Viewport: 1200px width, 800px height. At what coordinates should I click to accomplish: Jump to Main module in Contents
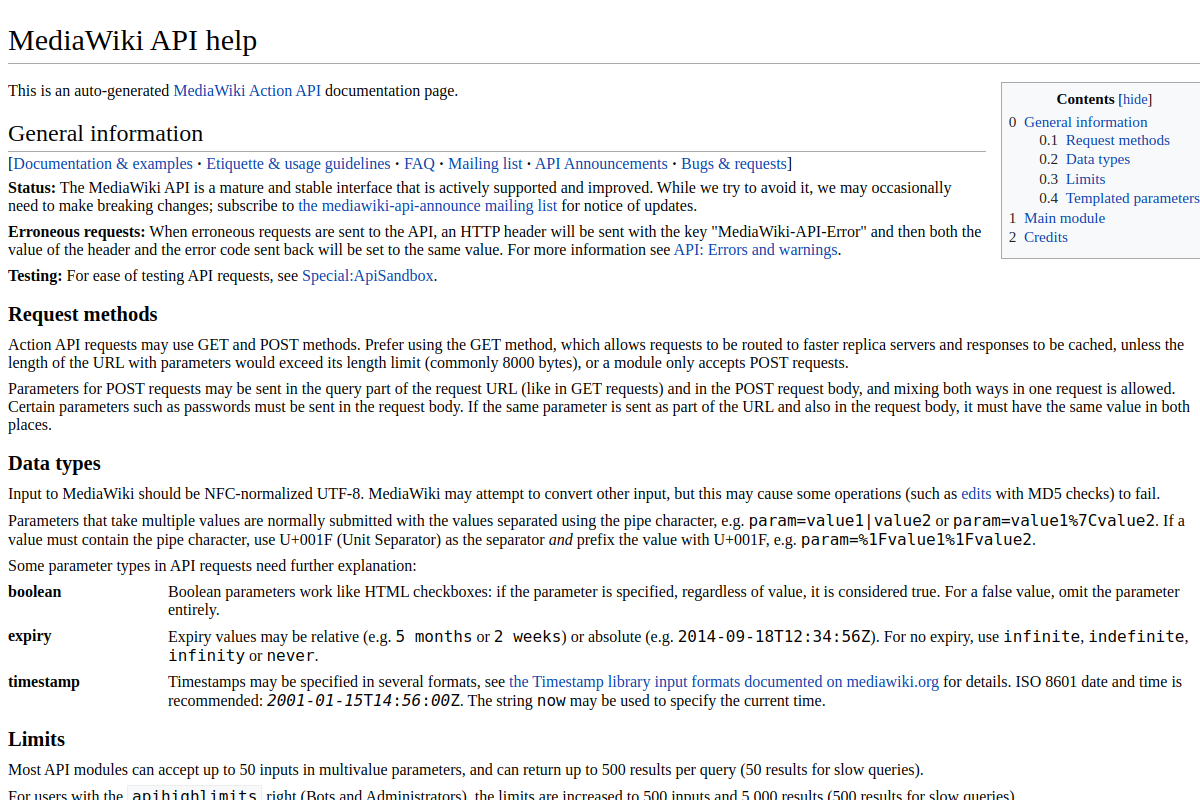pos(1065,218)
